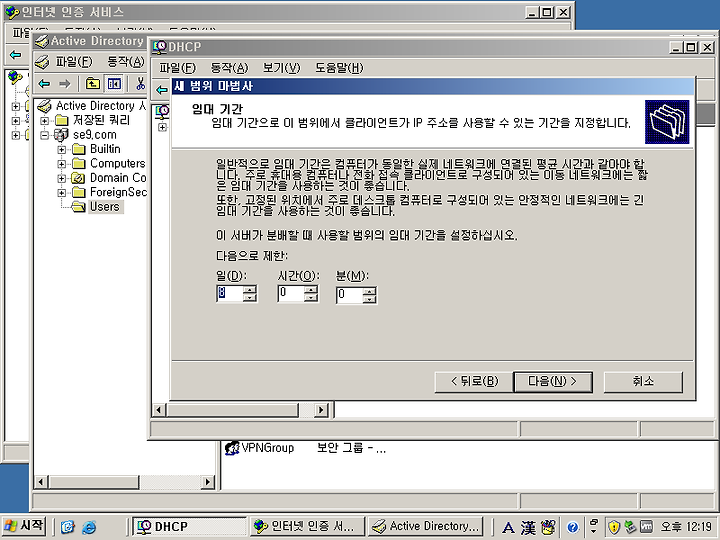Click Active Directory tree scroll-left arrow
This screenshot has height=540, width=720.
pyautogui.click(x=41, y=482)
